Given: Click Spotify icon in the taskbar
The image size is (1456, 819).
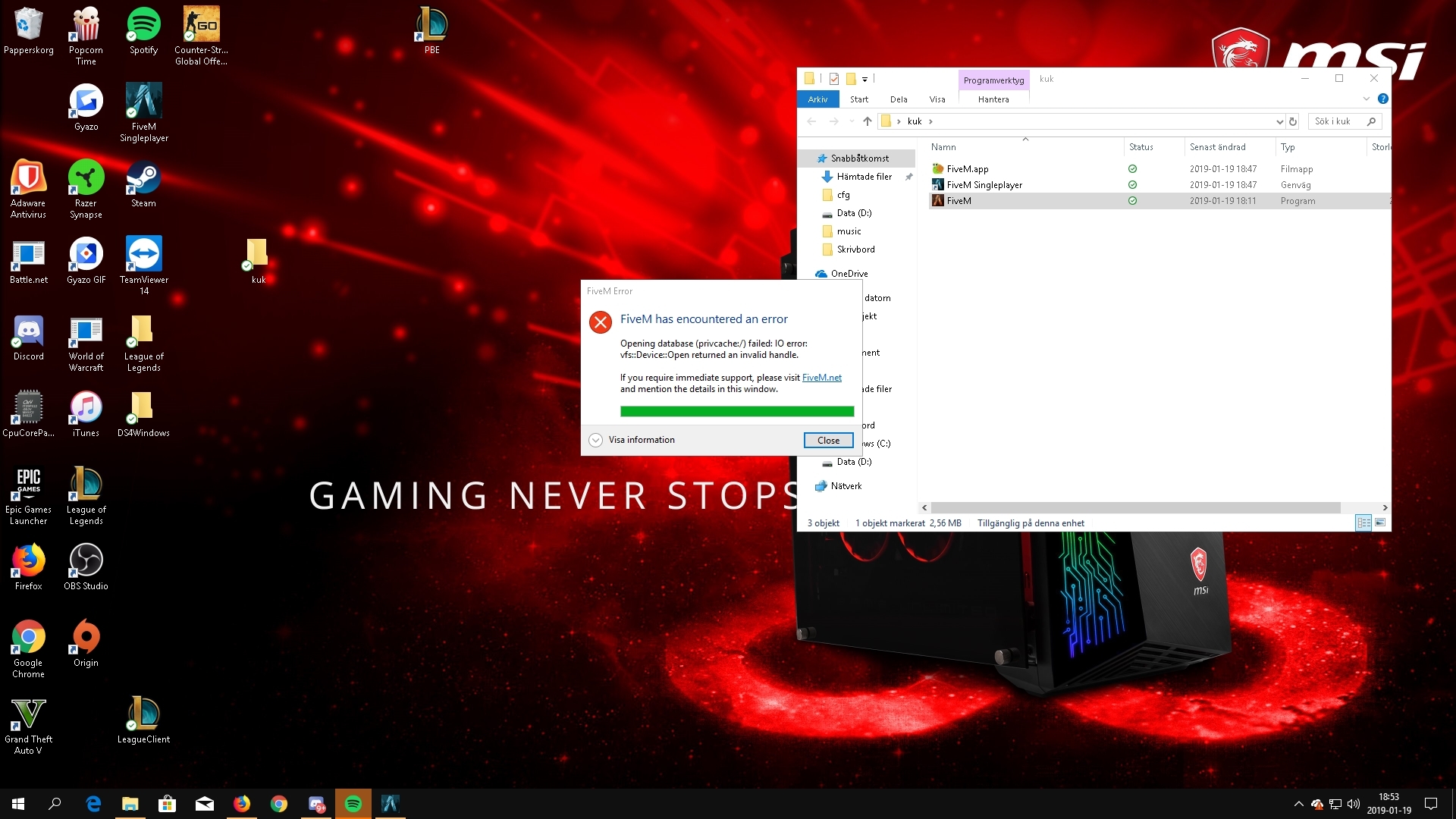Looking at the screenshot, I should tap(353, 804).
